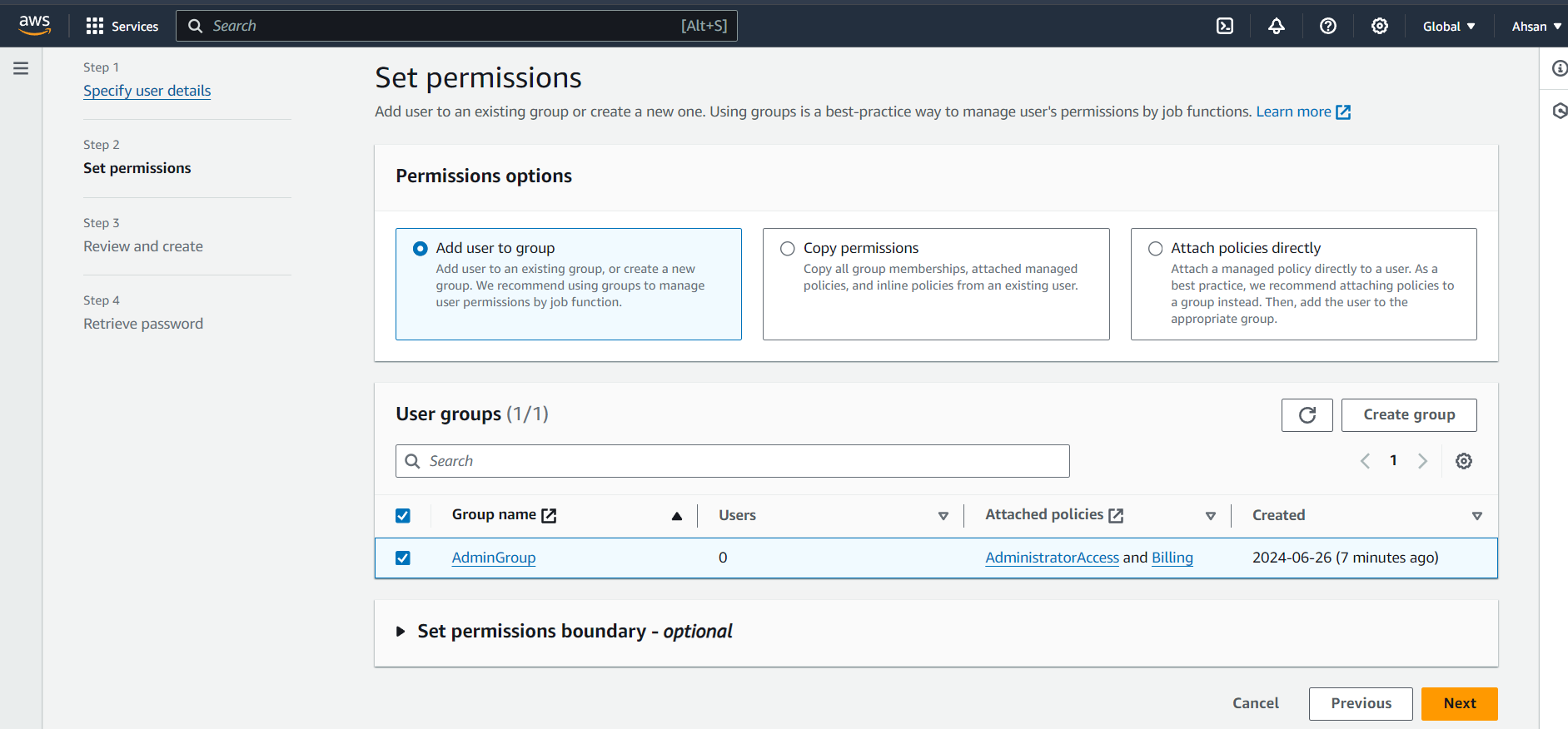
Task: Click the help question mark icon
Action: tap(1328, 26)
